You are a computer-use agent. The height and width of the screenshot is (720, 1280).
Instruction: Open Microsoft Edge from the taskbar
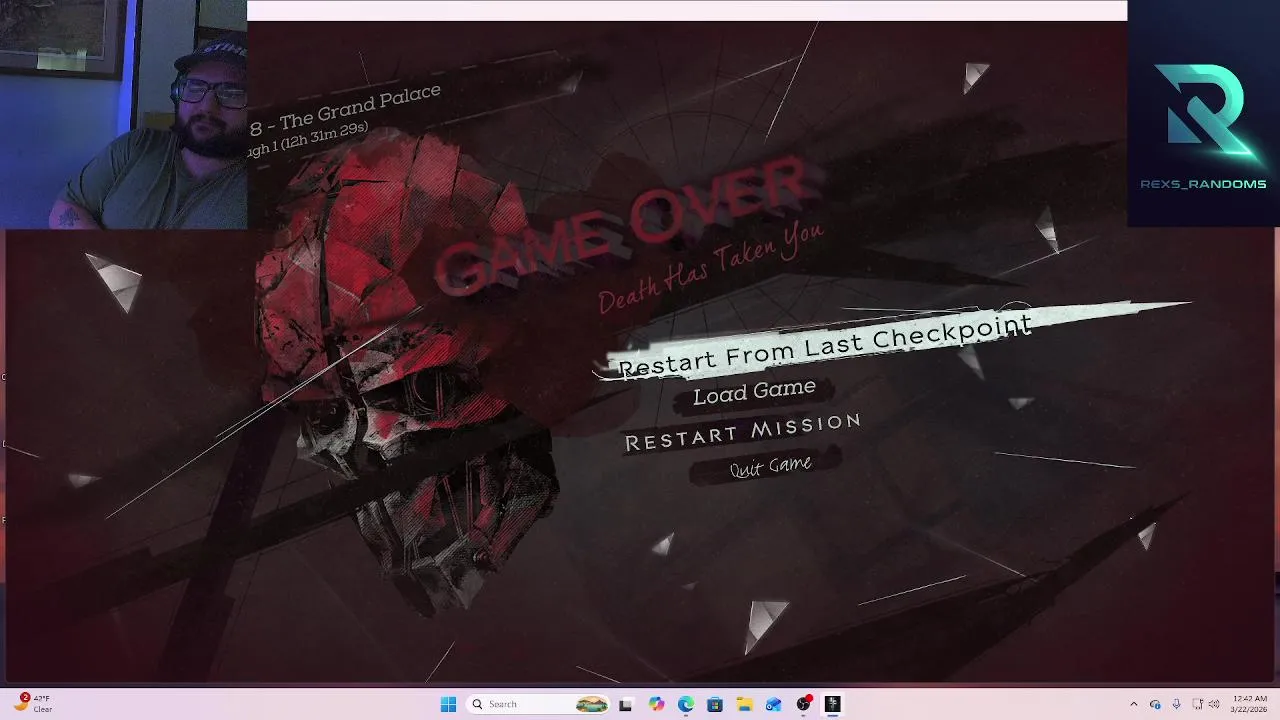[686, 704]
